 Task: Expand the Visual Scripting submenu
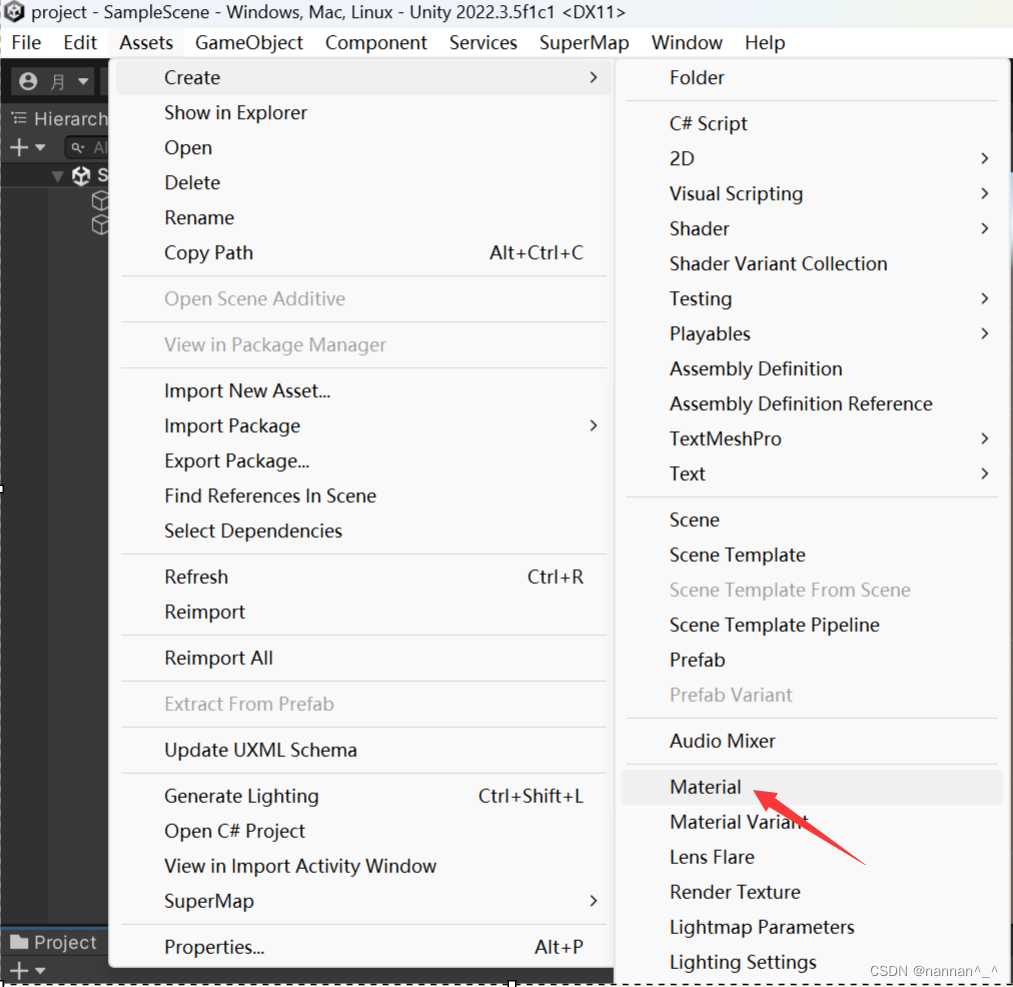(812, 194)
